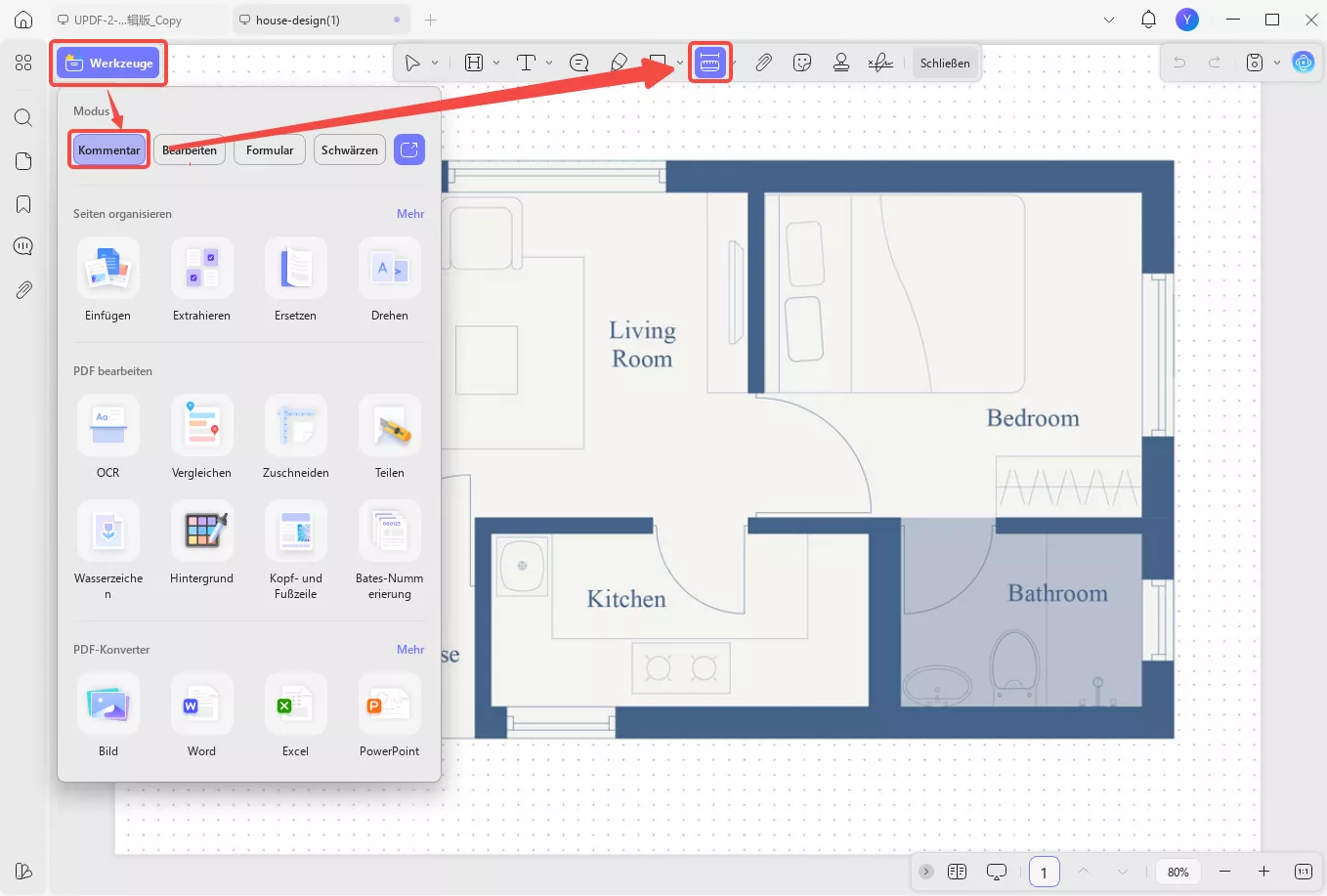Choose the cursor selection tool

click(413, 64)
